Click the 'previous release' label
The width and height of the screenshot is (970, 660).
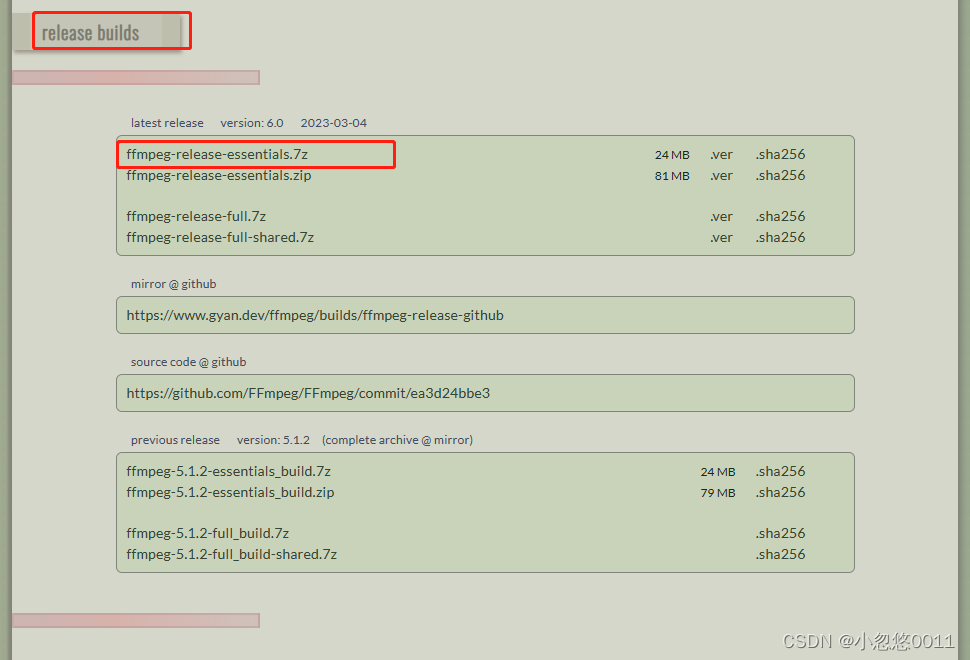coord(175,440)
